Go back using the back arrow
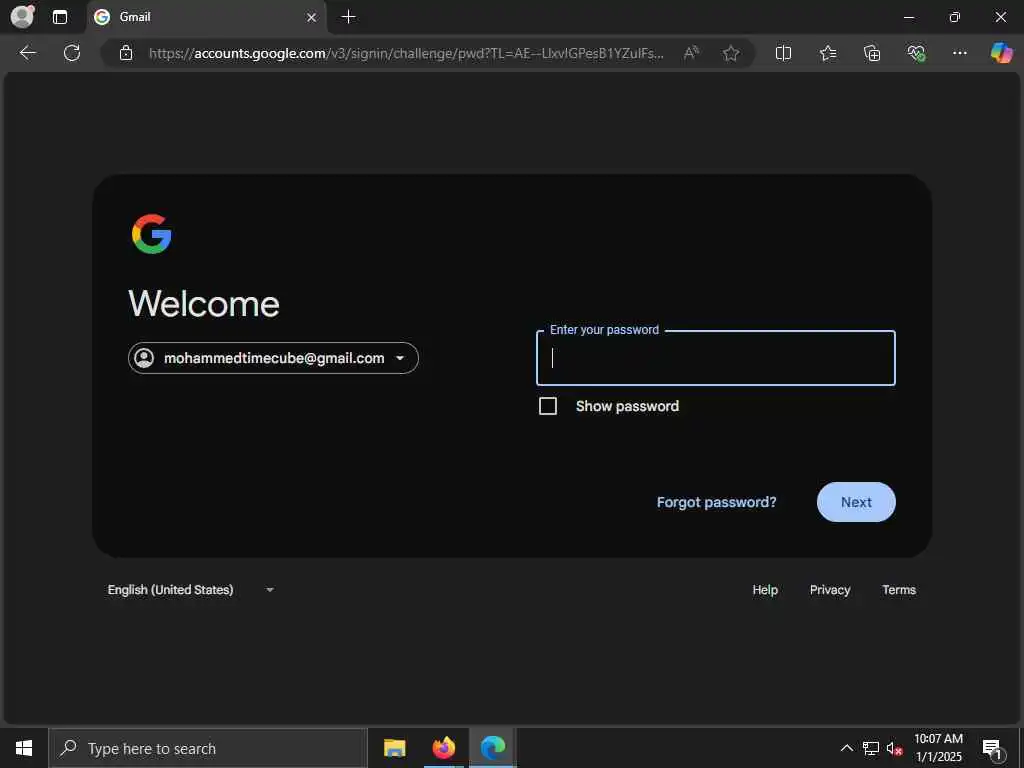This screenshot has height=768, width=1024. (28, 53)
